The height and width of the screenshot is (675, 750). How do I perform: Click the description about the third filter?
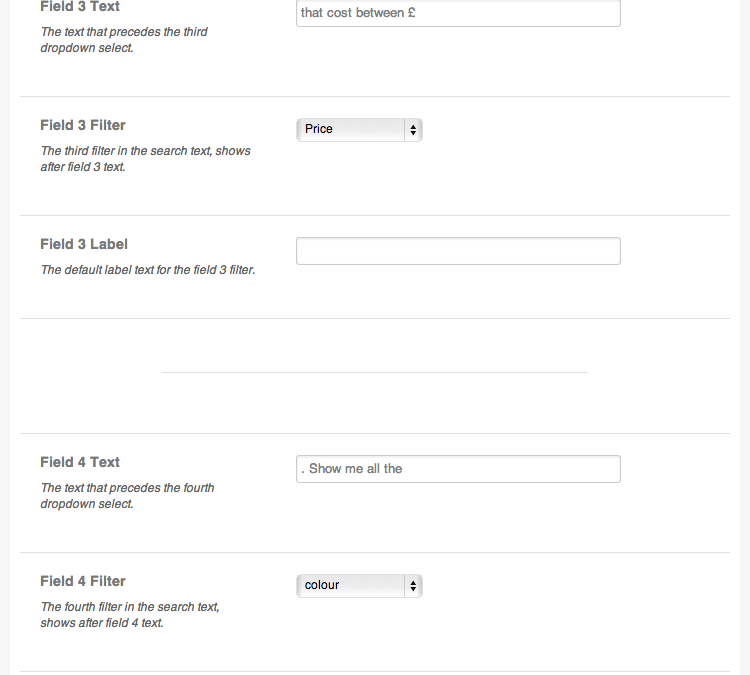(145, 159)
